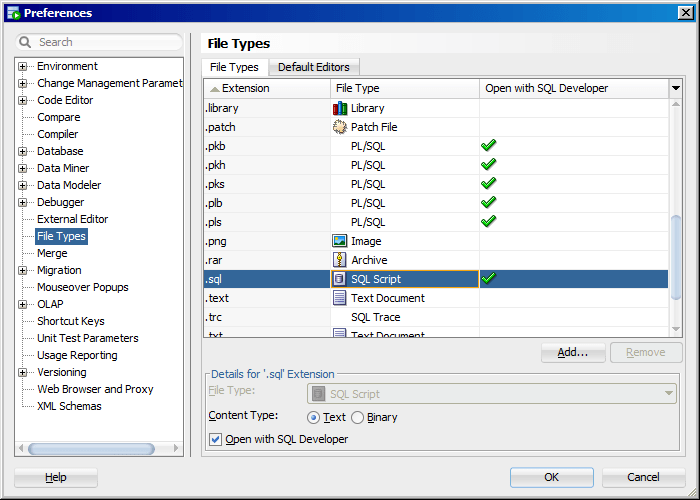Image resolution: width=700 pixels, height=500 pixels.
Task: Click the Remove button
Action: click(x=646, y=353)
